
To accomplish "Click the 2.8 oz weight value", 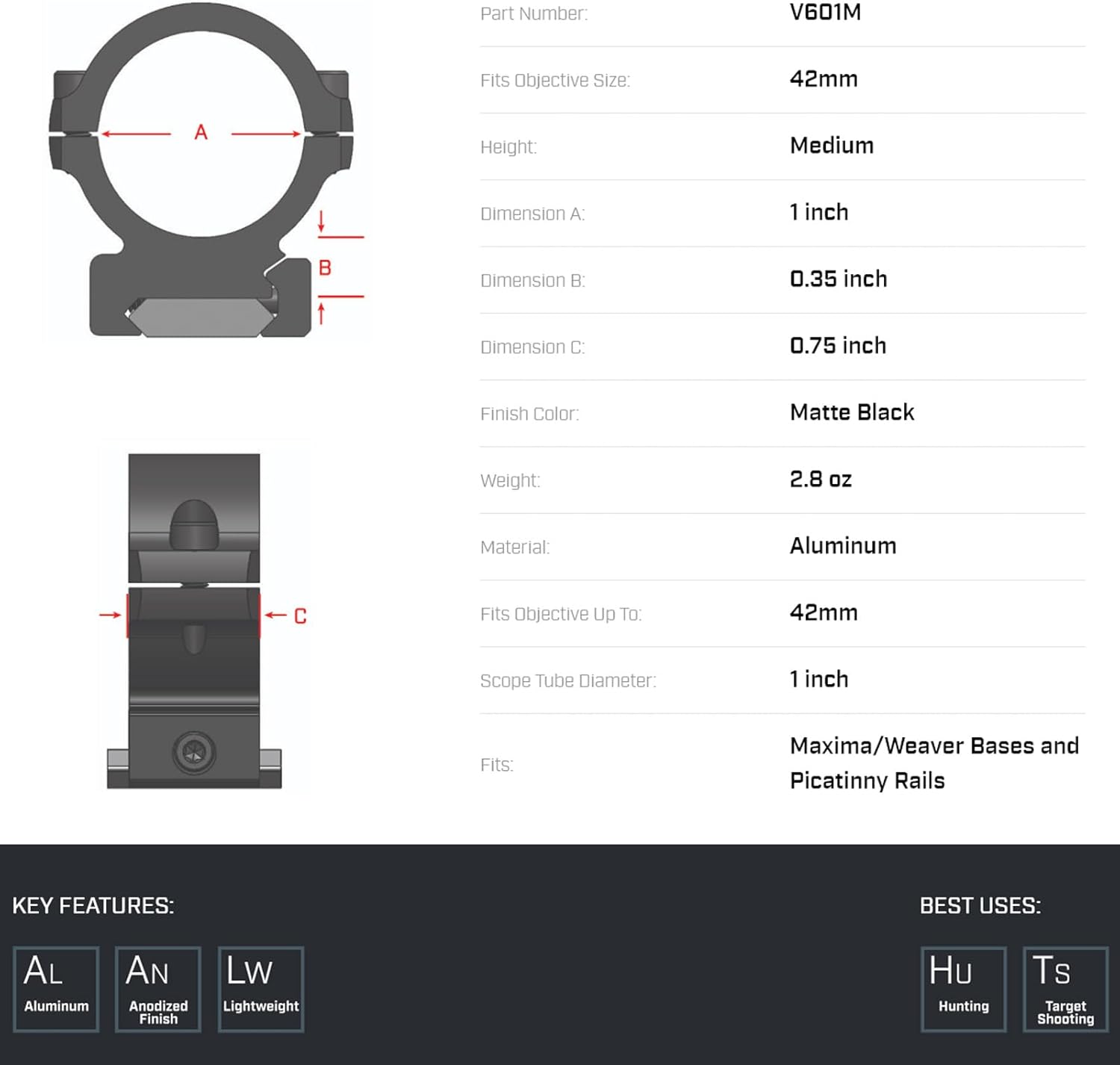I will tap(821, 479).
